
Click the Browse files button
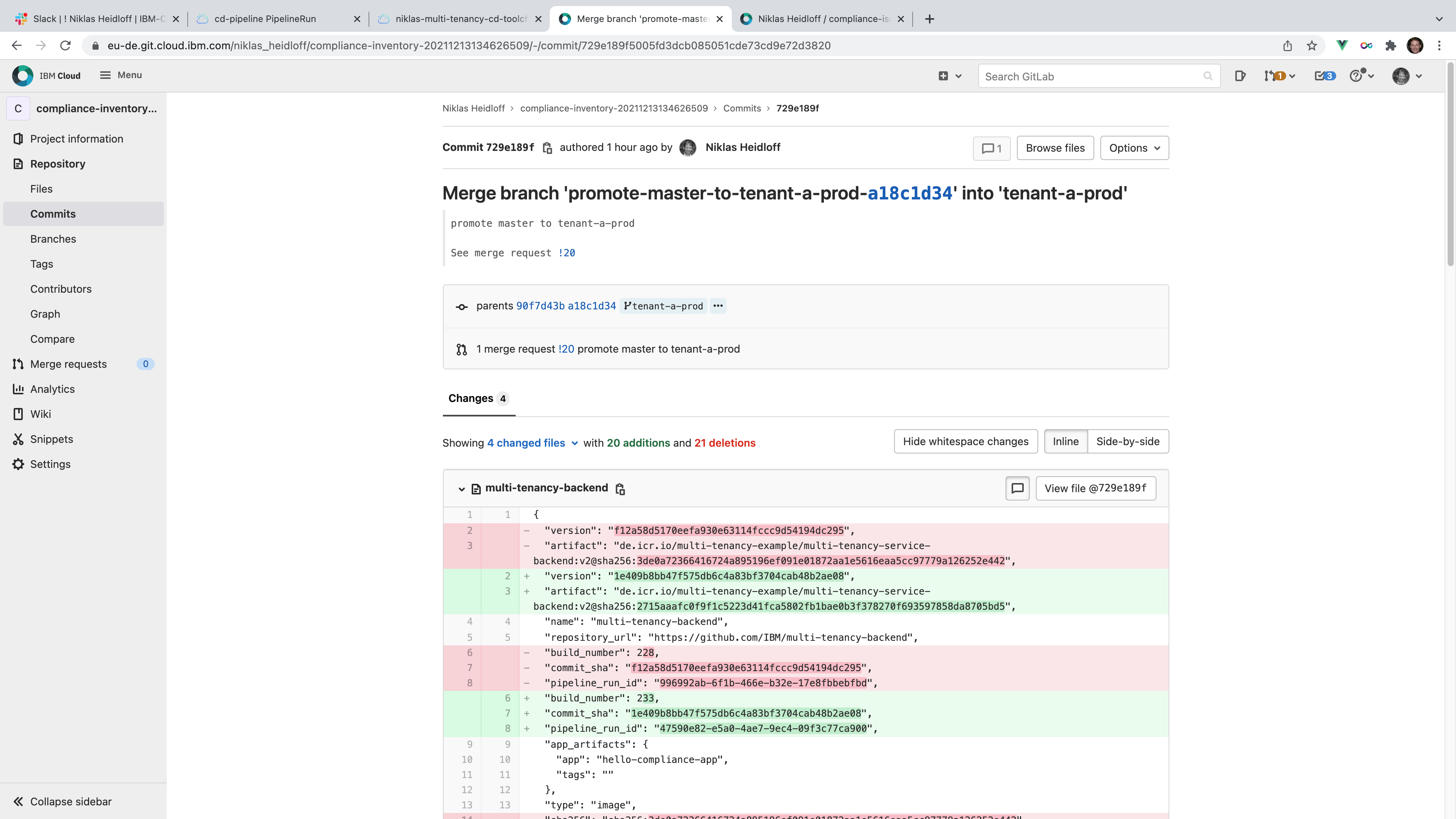[1055, 148]
